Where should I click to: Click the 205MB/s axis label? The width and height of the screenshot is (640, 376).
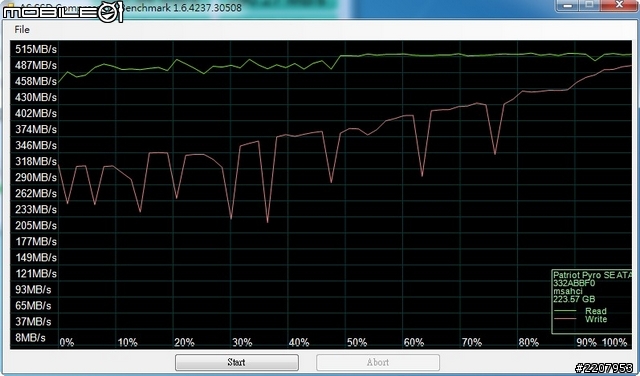coord(36,225)
